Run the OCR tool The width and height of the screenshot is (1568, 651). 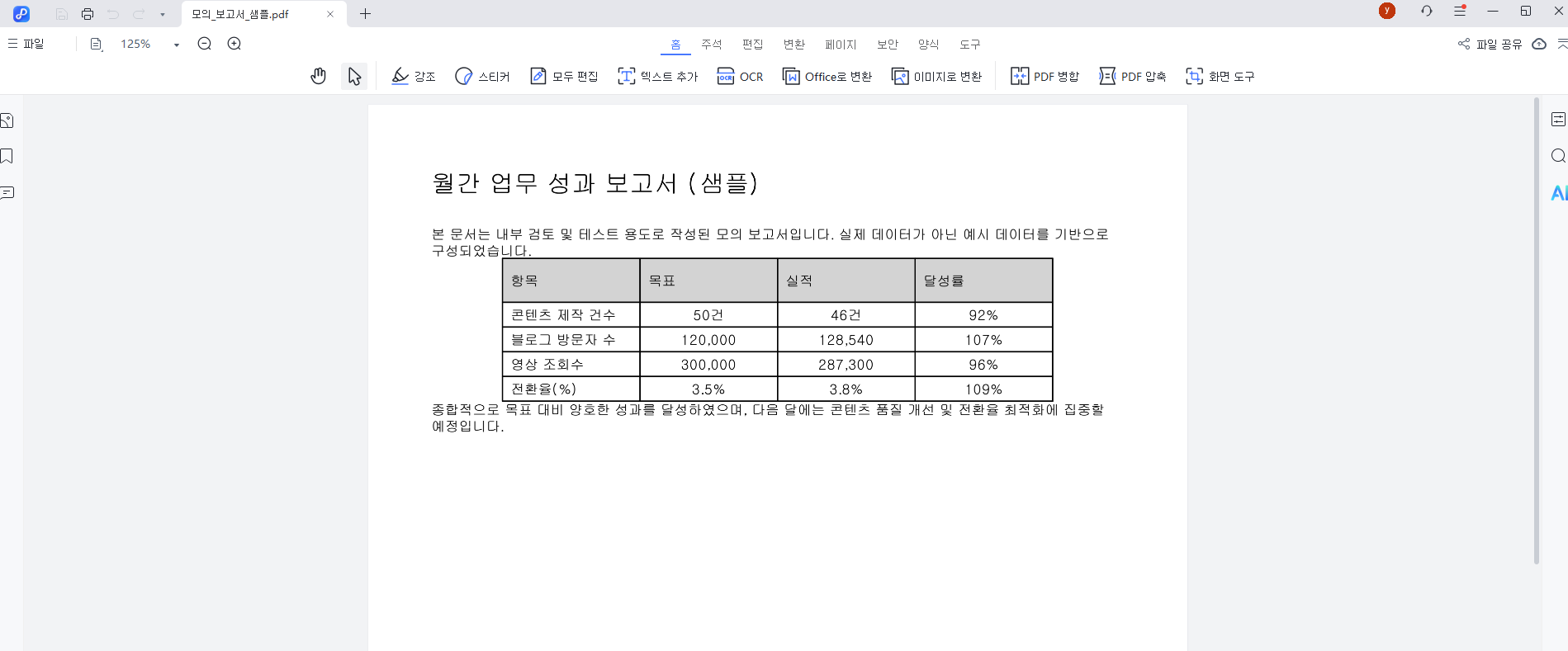pos(741,77)
